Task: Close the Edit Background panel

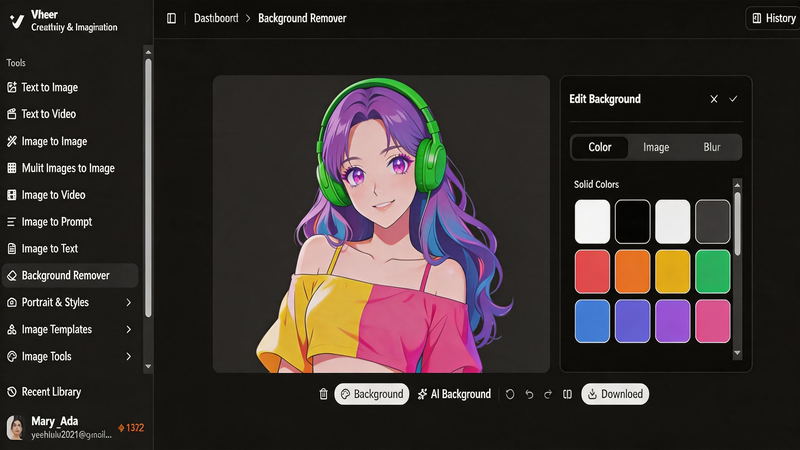Action: pyautogui.click(x=714, y=99)
